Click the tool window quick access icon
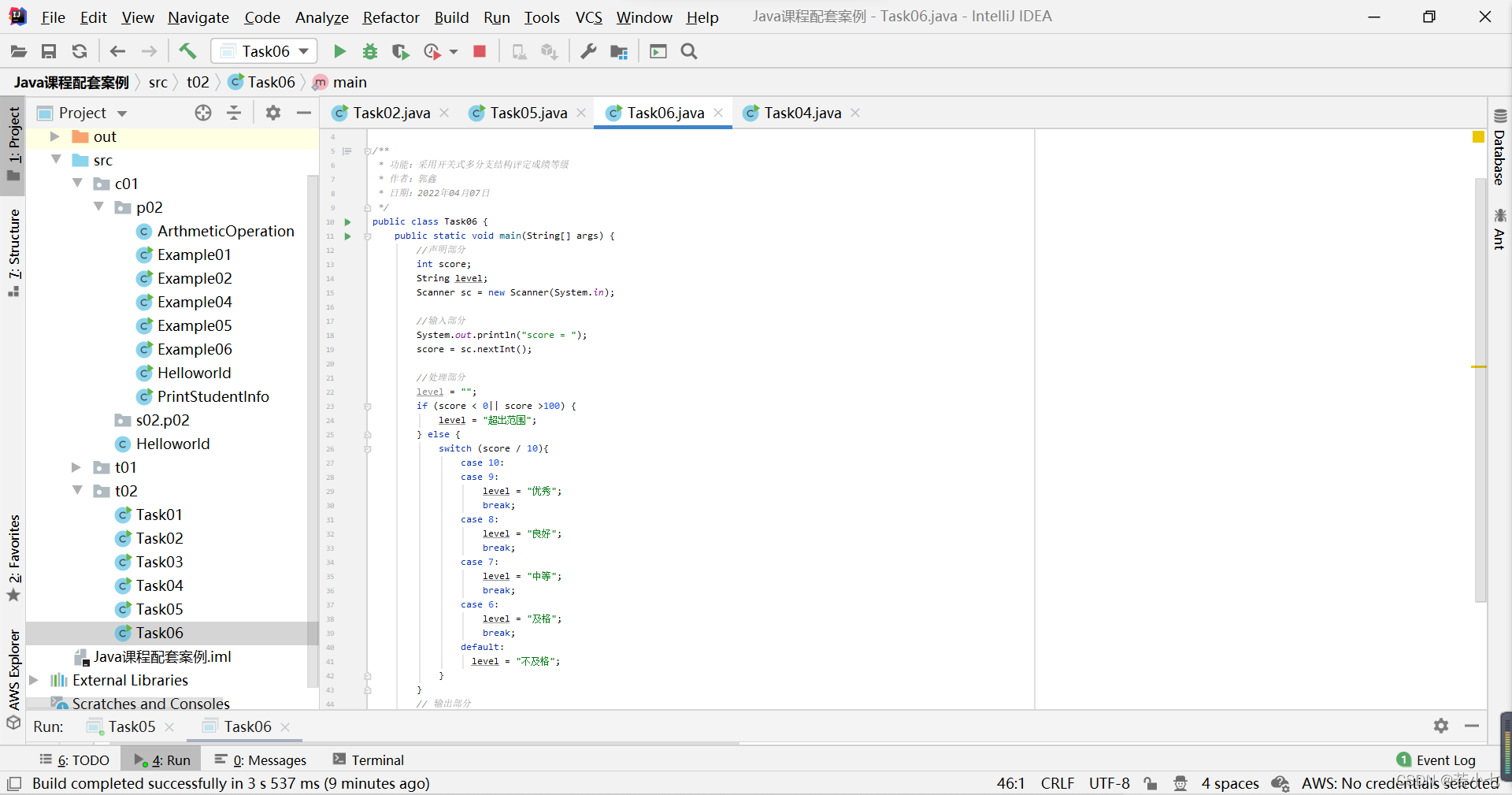This screenshot has width=1512, height=795. [14, 783]
